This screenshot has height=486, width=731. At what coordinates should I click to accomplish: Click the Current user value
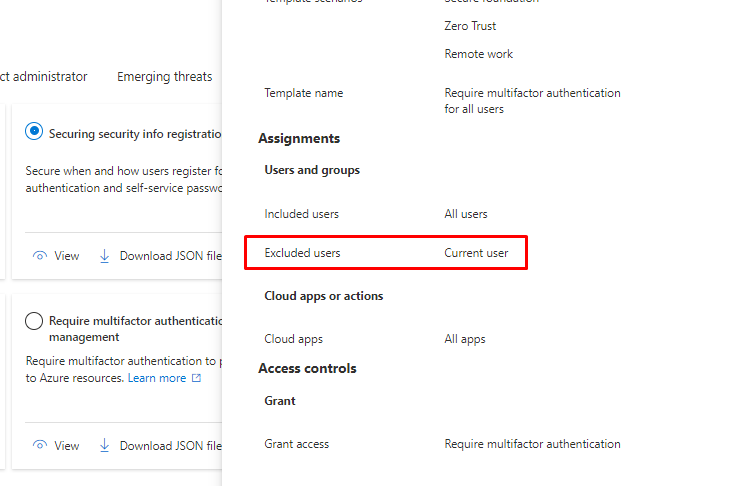pos(476,253)
